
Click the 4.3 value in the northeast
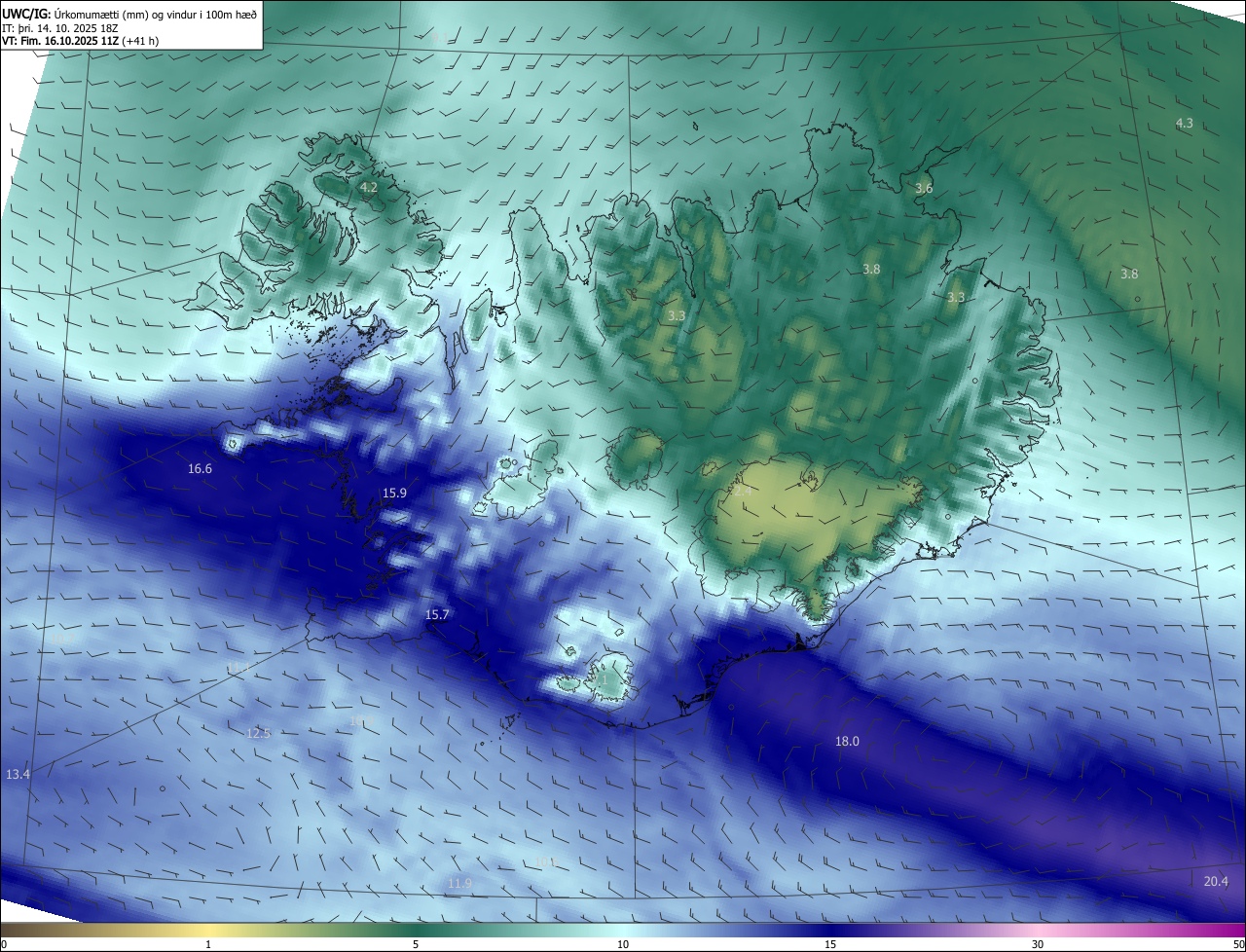point(1184,124)
